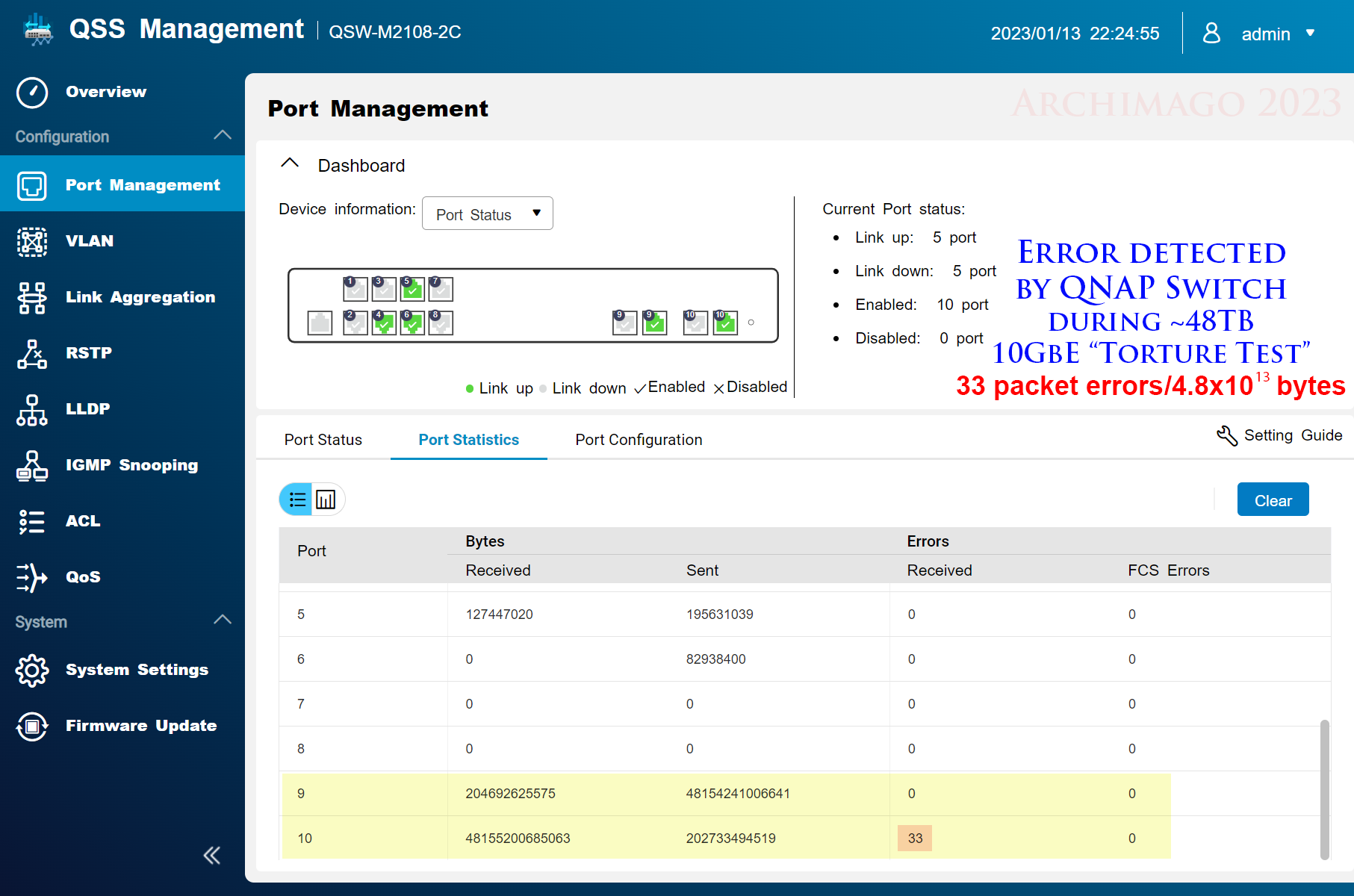Switch to the Port Status tab
Image resolution: width=1354 pixels, height=896 pixels.
pos(323,440)
